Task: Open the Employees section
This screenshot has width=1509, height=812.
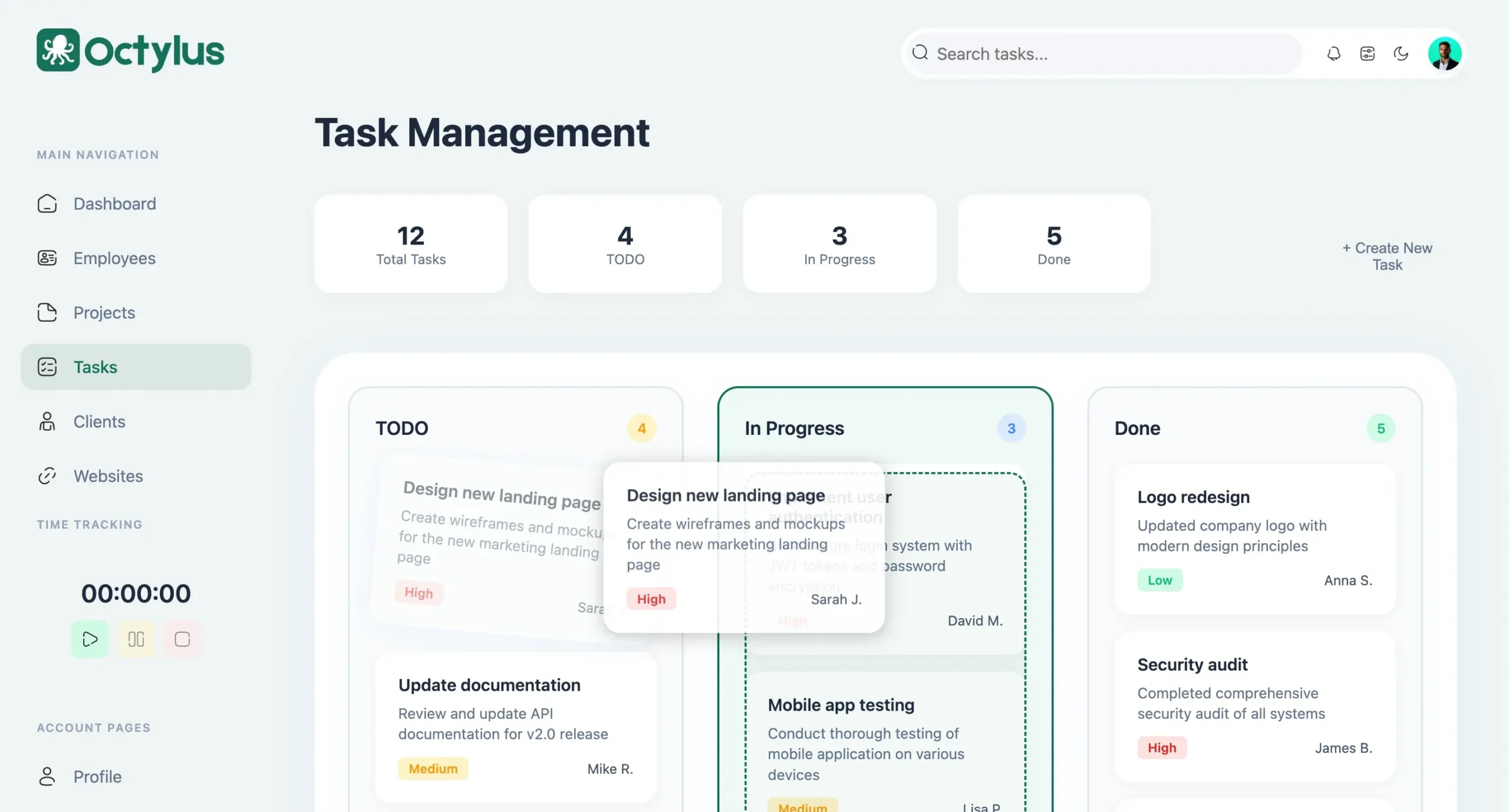Action: click(x=114, y=258)
